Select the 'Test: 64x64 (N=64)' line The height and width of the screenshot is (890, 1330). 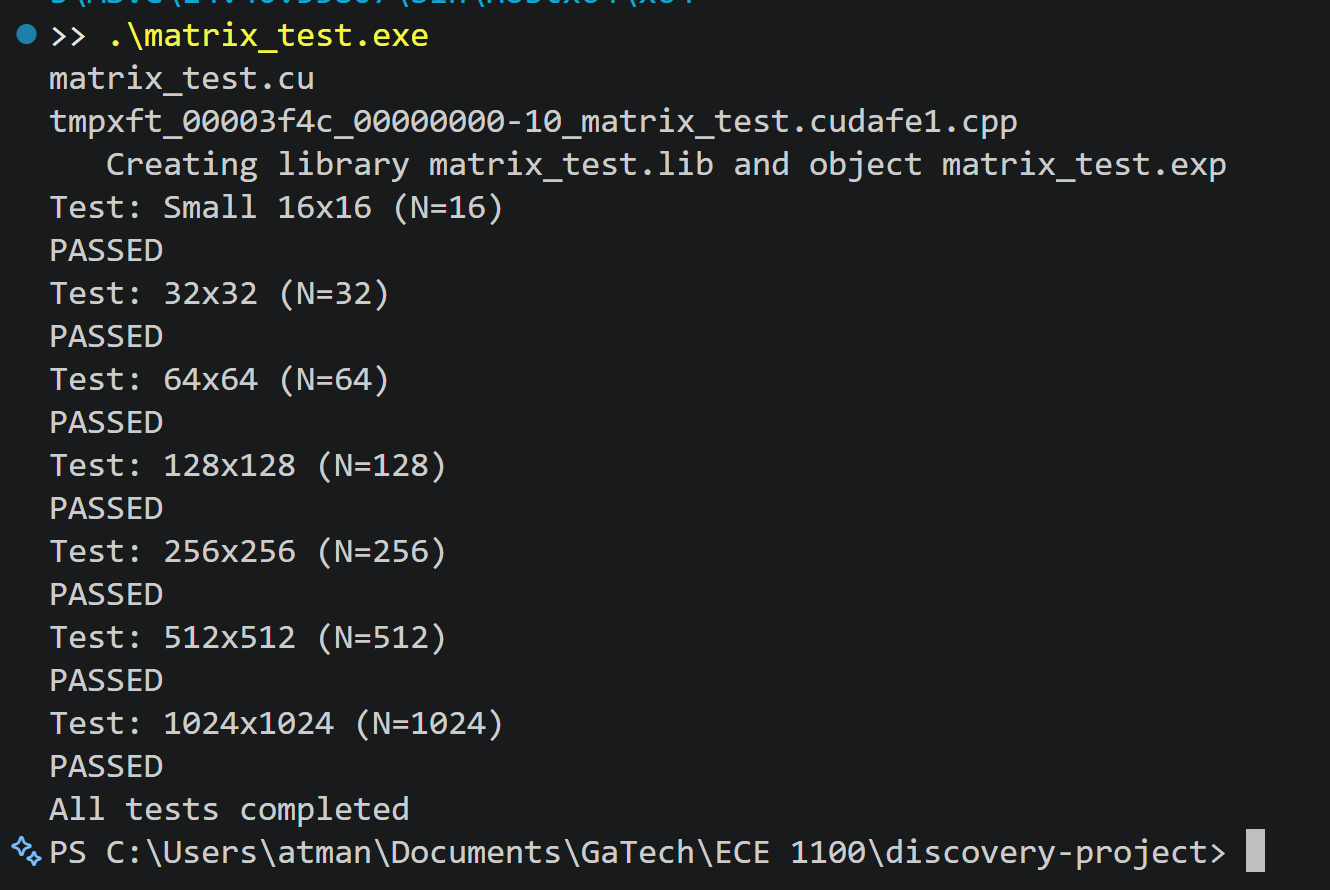coord(220,380)
